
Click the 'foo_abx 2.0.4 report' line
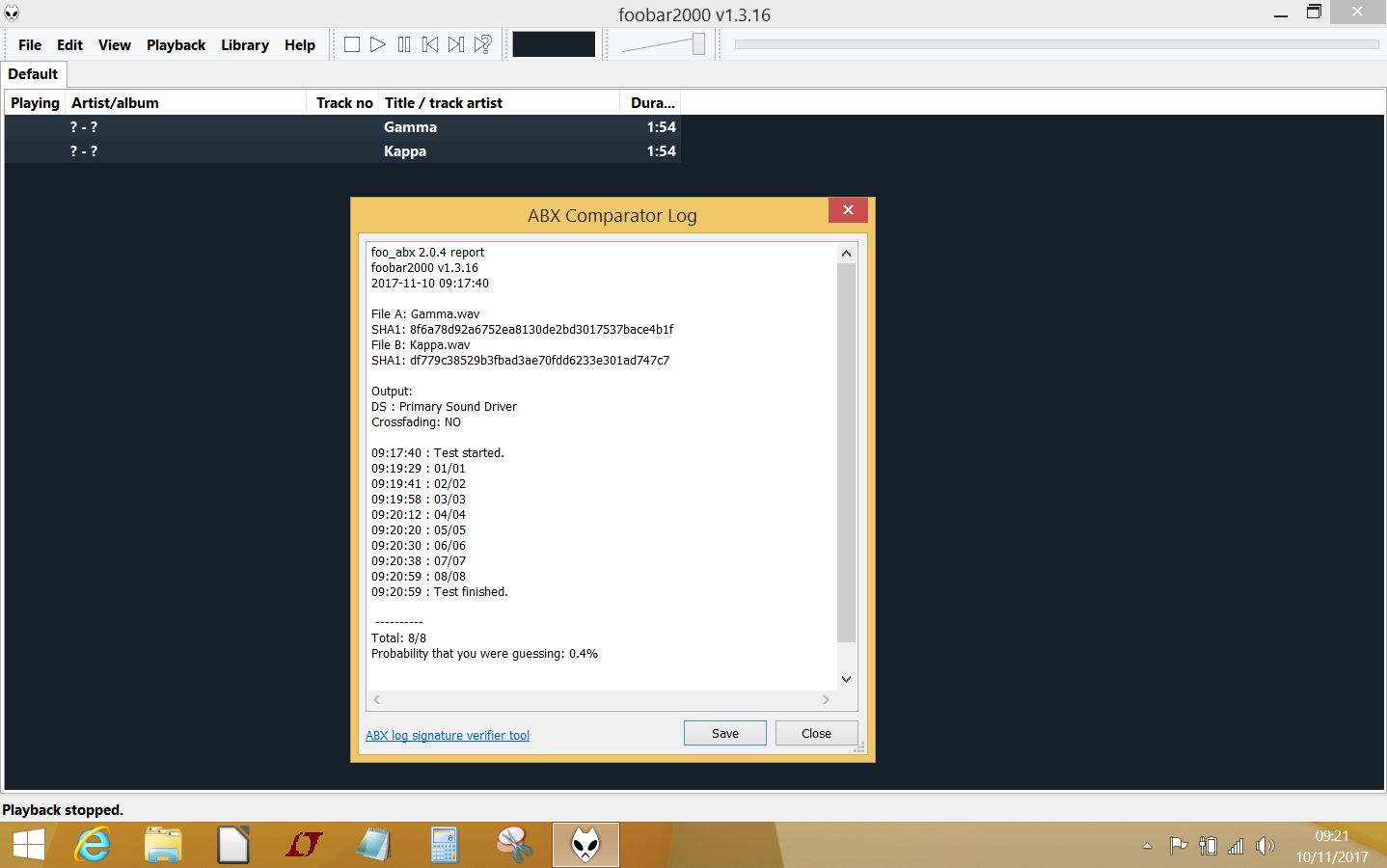[x=427, y=252]
